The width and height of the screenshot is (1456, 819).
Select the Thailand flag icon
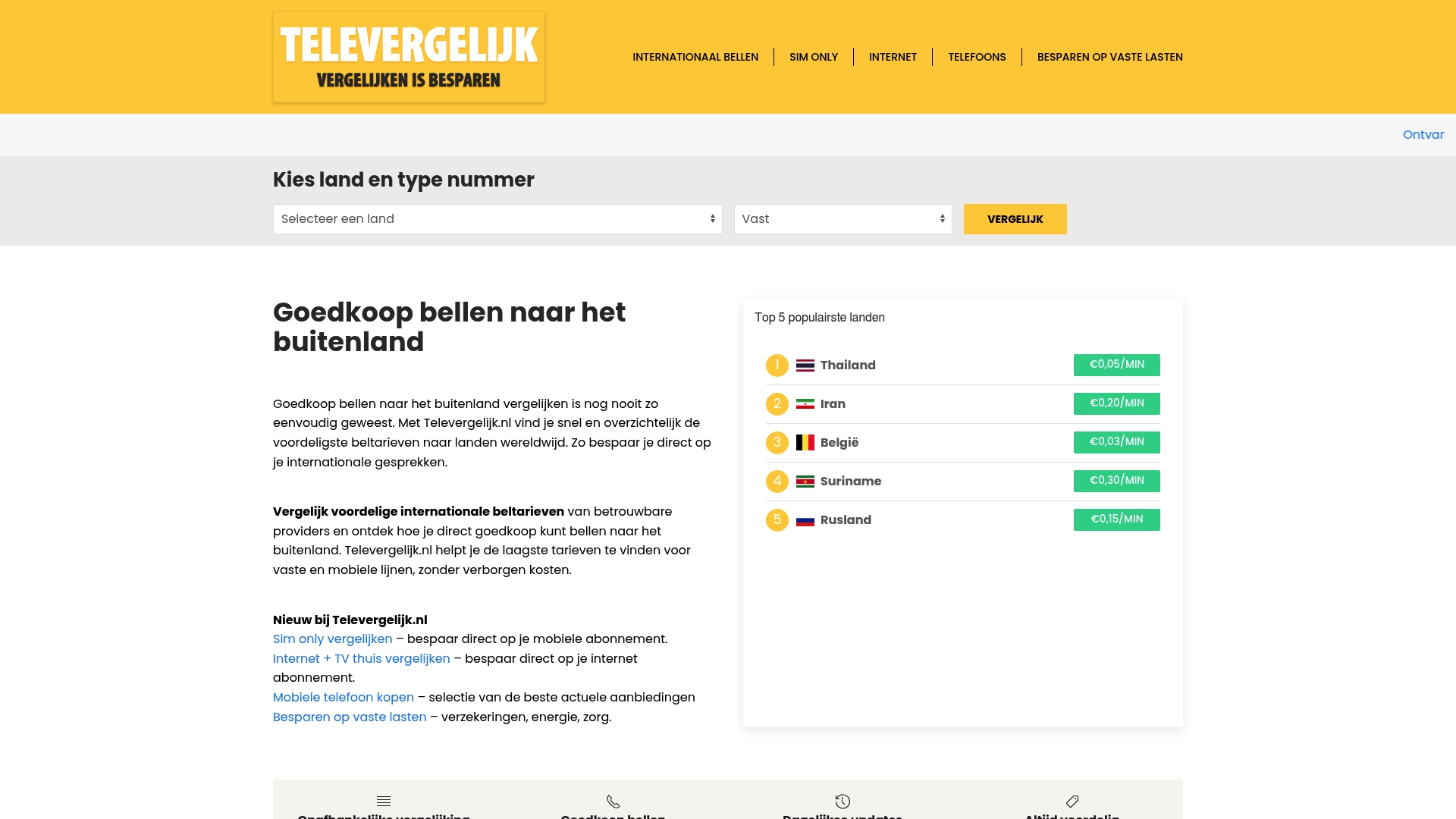(x=806, y=365)
